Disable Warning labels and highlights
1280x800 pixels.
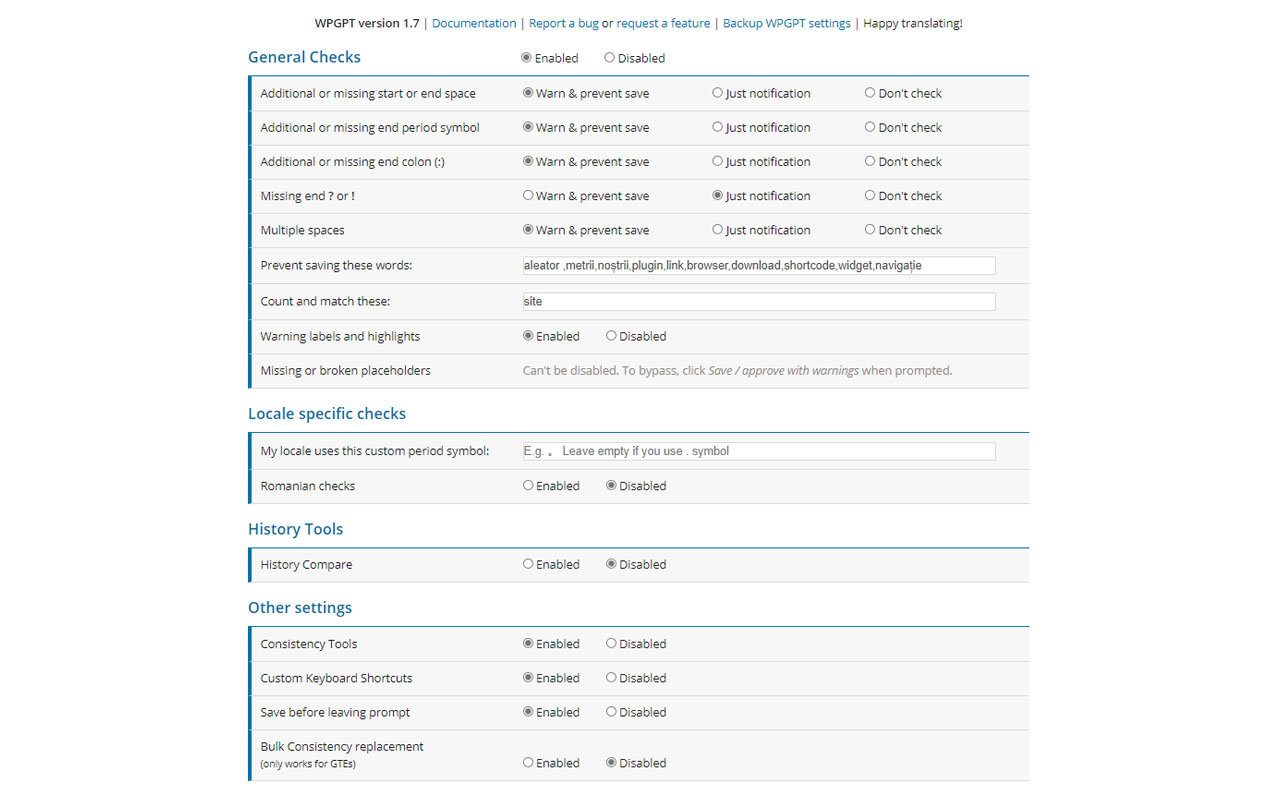tap(609, 335)
